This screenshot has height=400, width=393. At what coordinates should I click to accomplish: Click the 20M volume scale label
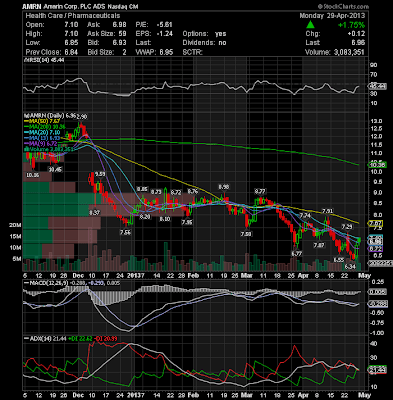[x=15, y=225]
